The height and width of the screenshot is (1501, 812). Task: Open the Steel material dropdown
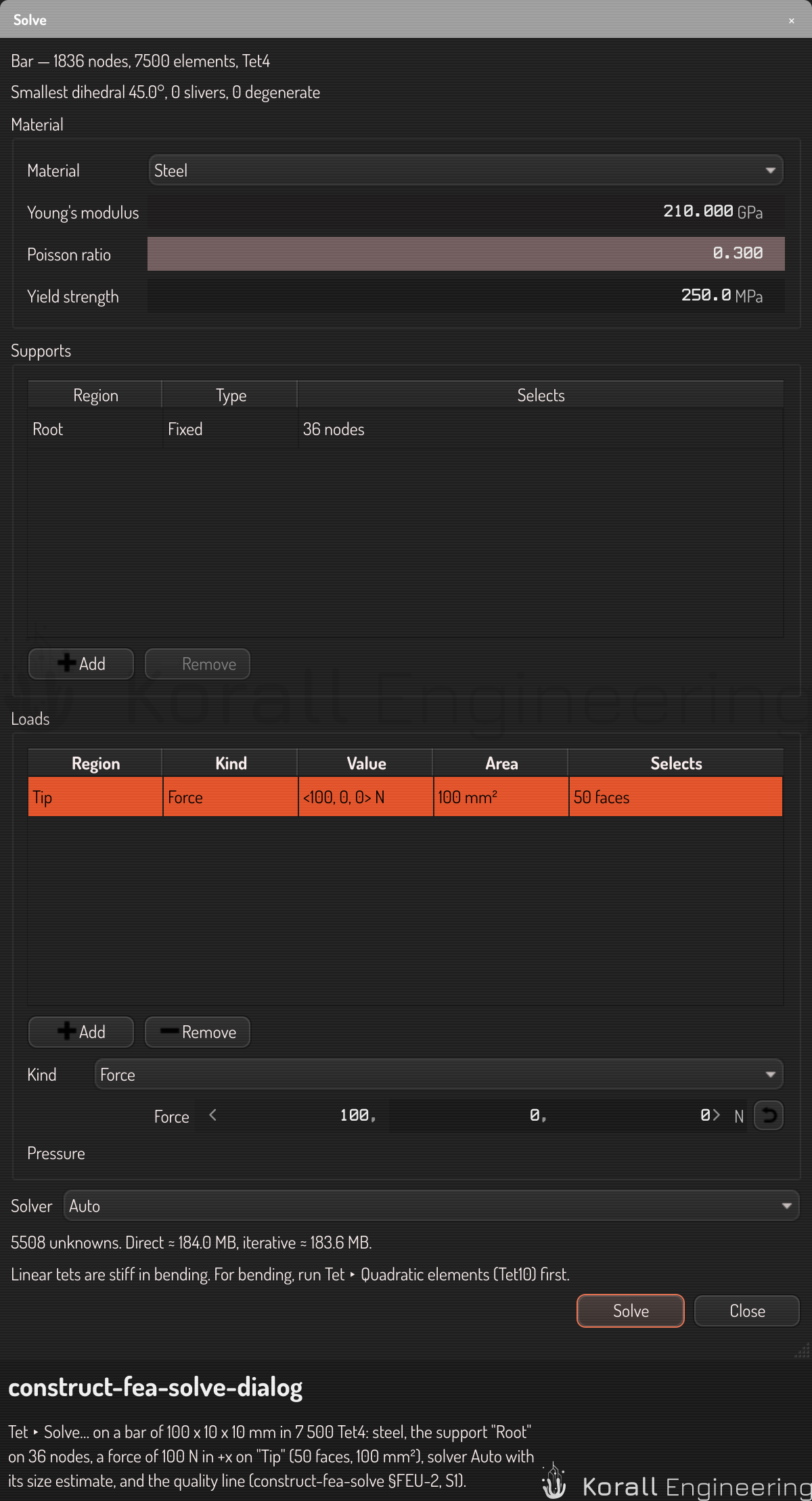pos(466,171)
